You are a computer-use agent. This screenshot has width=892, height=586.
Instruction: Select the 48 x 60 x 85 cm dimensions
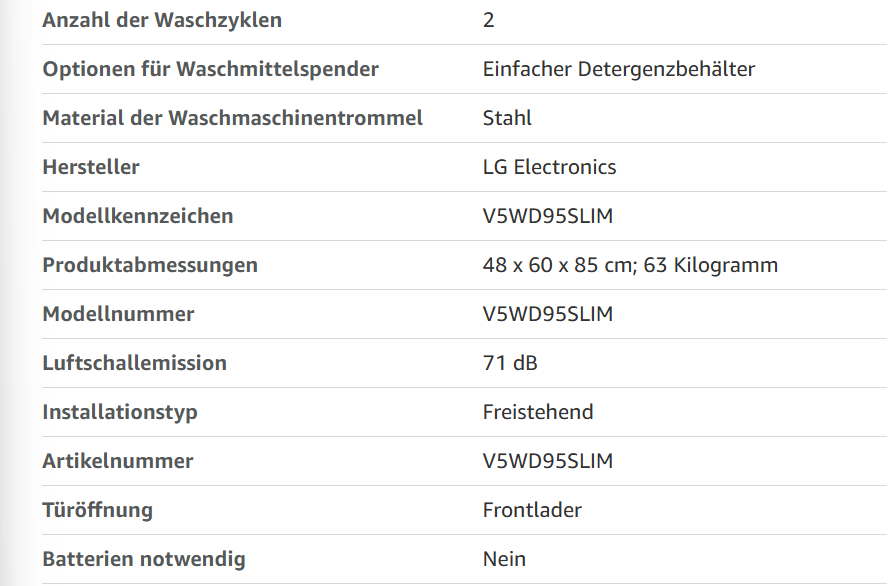[x=559, y=265]
